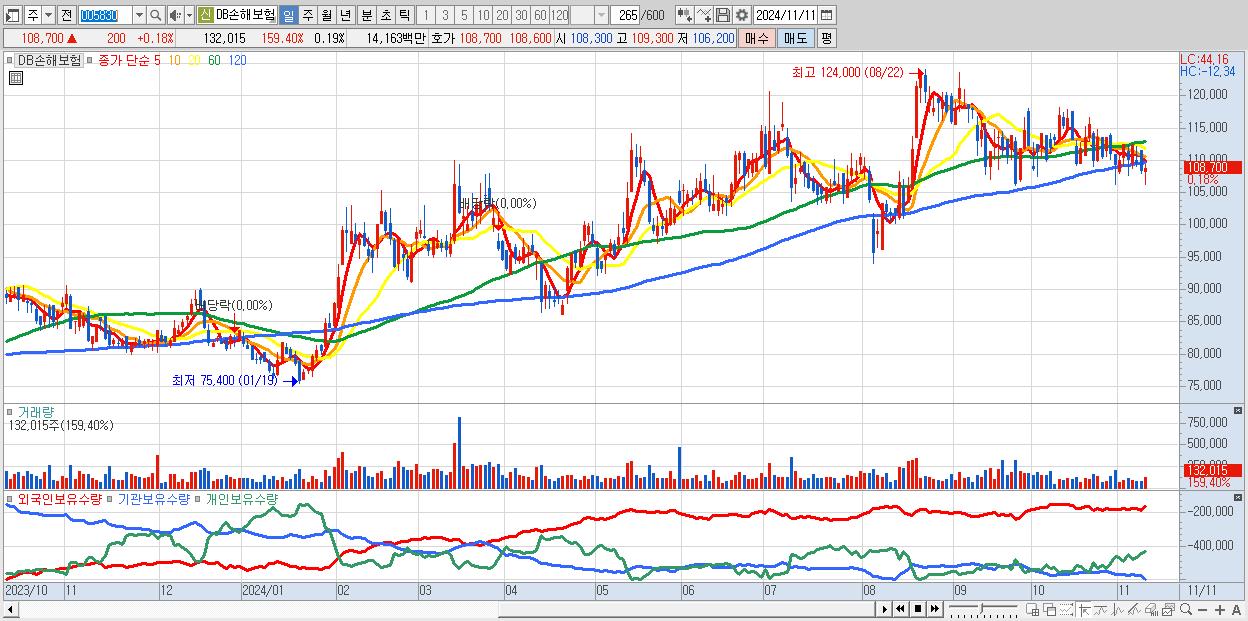
Task: Select interval 30 tab
Action: pyautogui.click(x=521, y=15)
